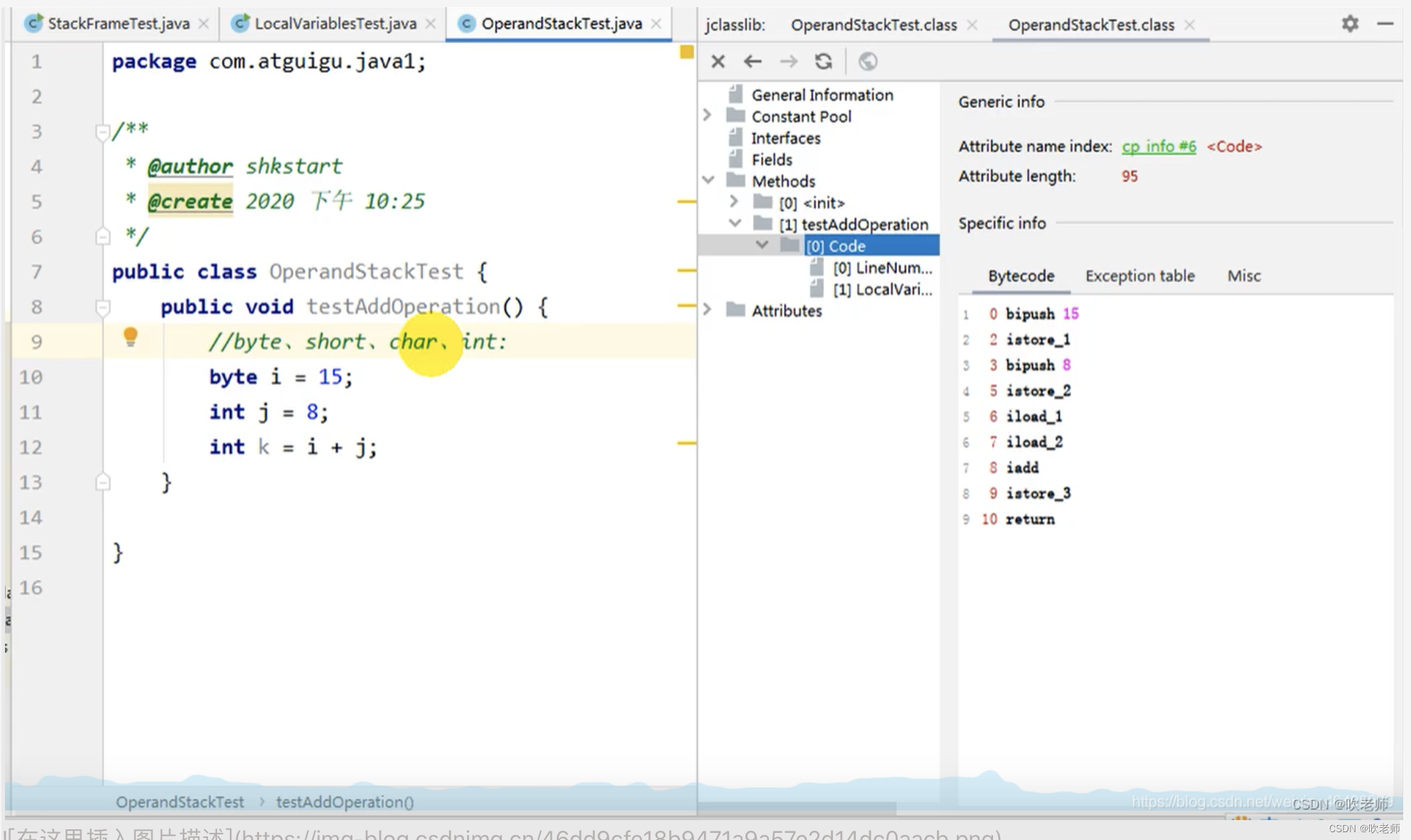This screenshot has height=840, width=1411.
Task: Toggle the fold end marker at line 13
Action: 103,483
